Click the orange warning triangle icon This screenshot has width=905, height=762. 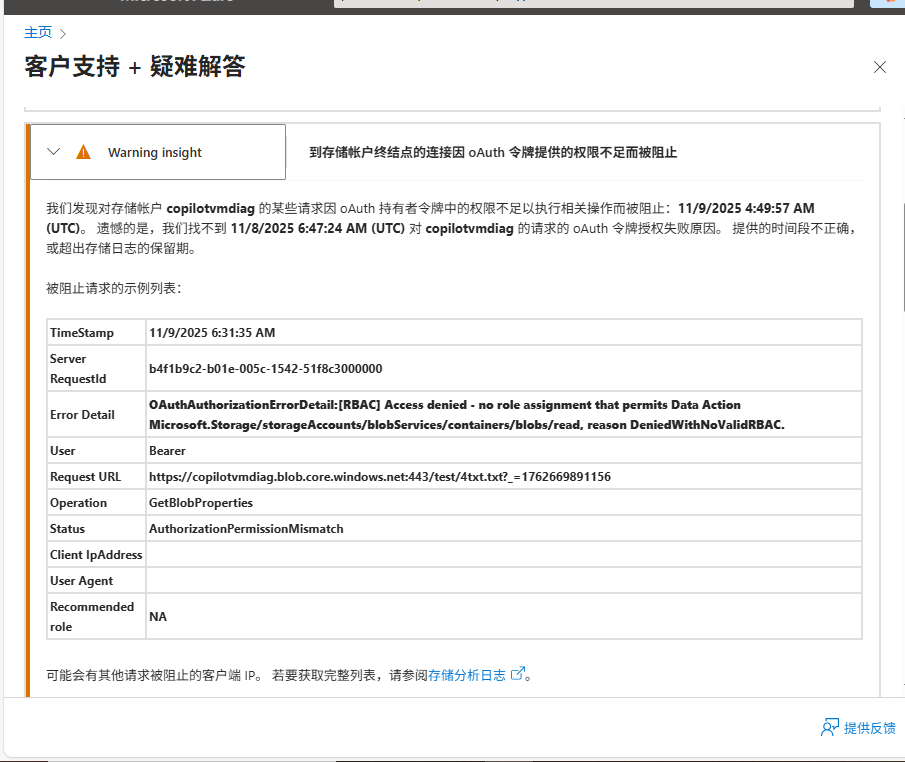(84, 152)
